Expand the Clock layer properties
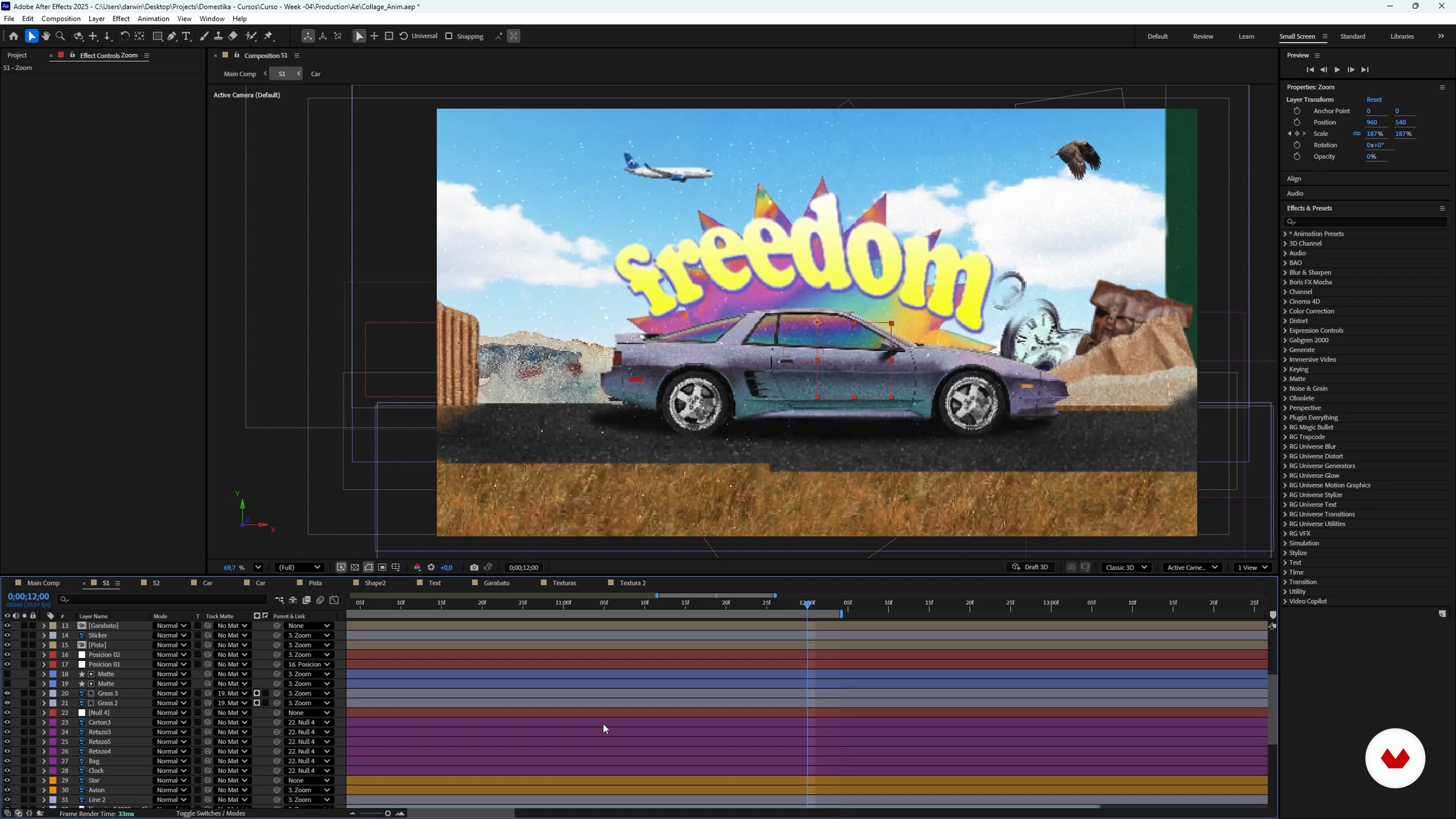 pyautogui.click(x=44, y=771)
